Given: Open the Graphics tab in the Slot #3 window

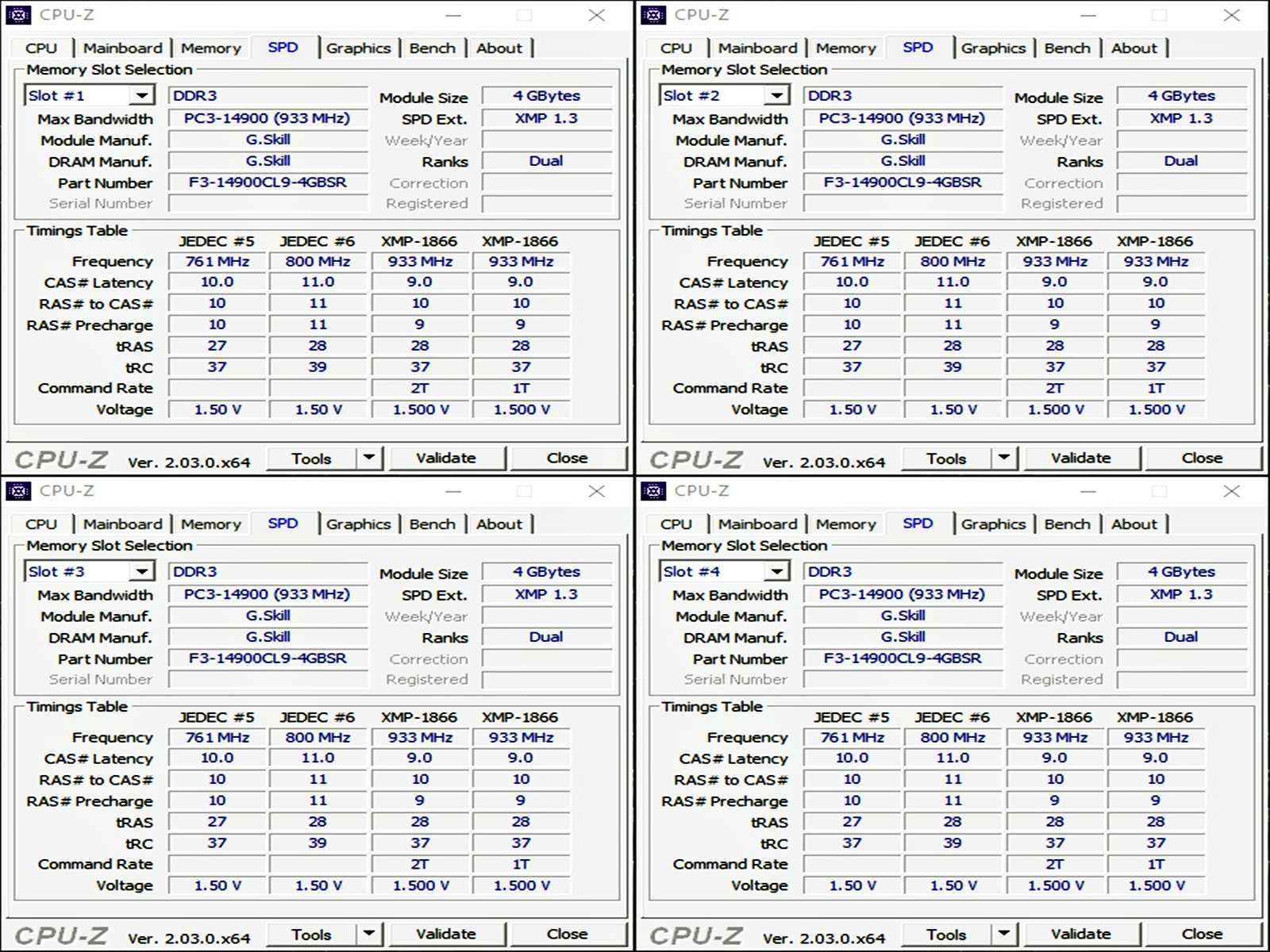Looking at the screenshot, I should [359, 524].
